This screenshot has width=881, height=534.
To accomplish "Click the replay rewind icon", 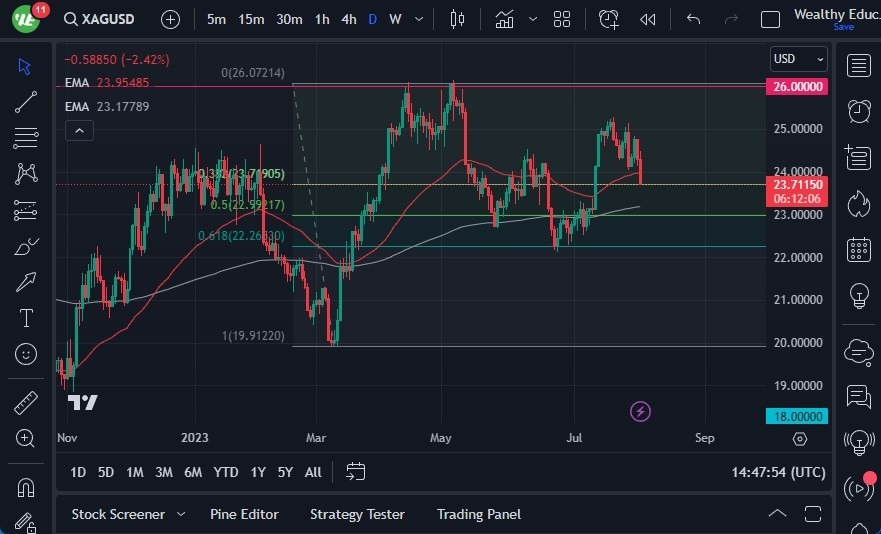I will click(648, 19).
